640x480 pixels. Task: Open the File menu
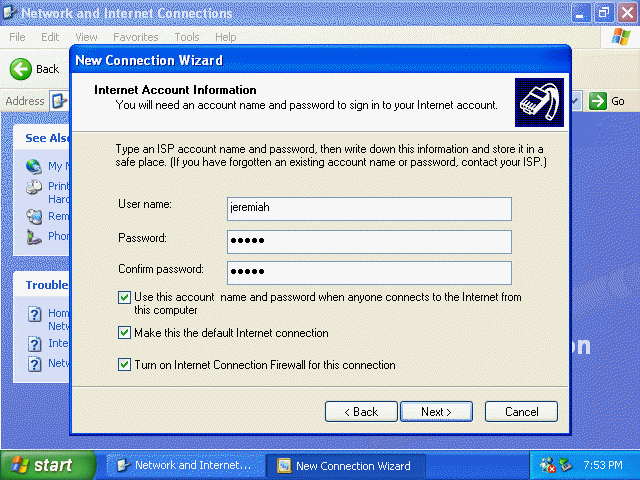click(17, 37)
